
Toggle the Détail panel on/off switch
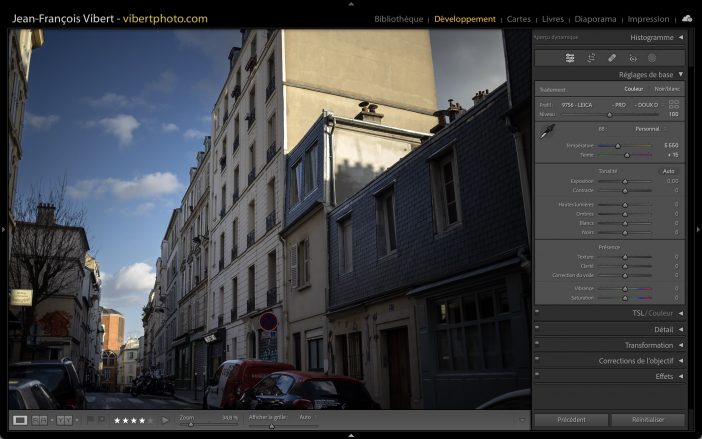click(538, 329)
